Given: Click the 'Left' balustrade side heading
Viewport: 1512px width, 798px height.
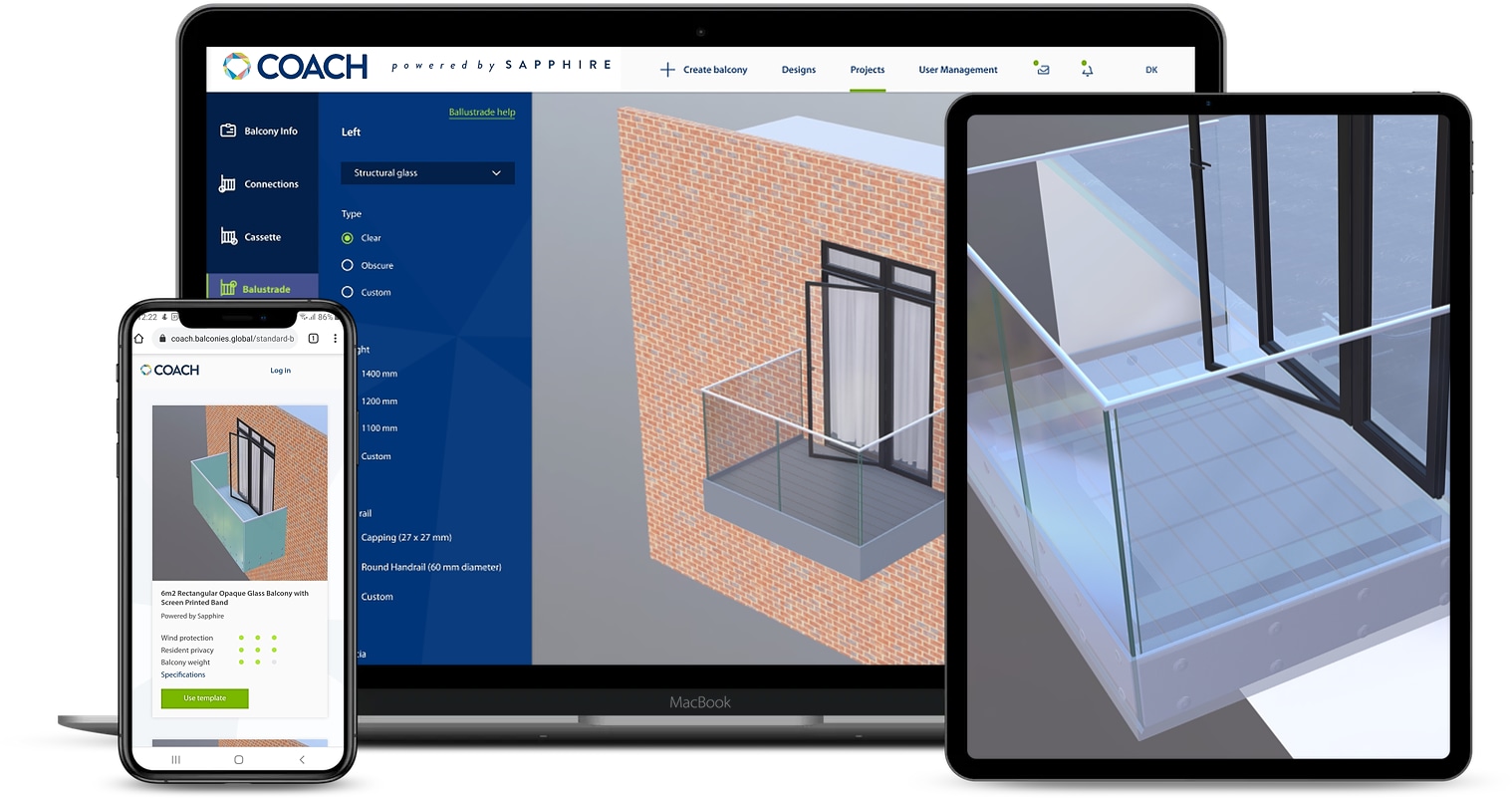Looking at the screenshot, I should point(351,132).
